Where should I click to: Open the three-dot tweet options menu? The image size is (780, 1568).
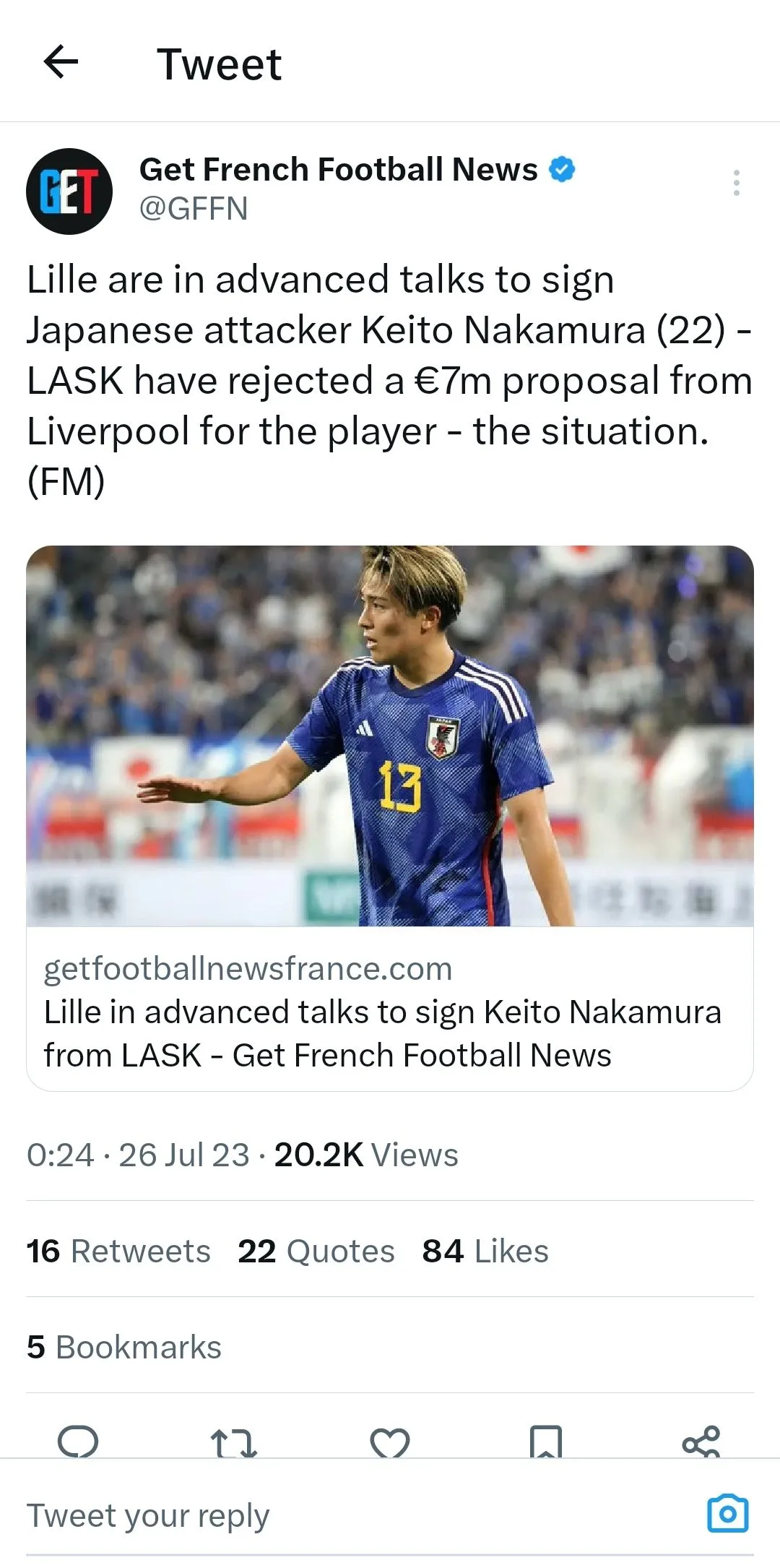point(736,183)
